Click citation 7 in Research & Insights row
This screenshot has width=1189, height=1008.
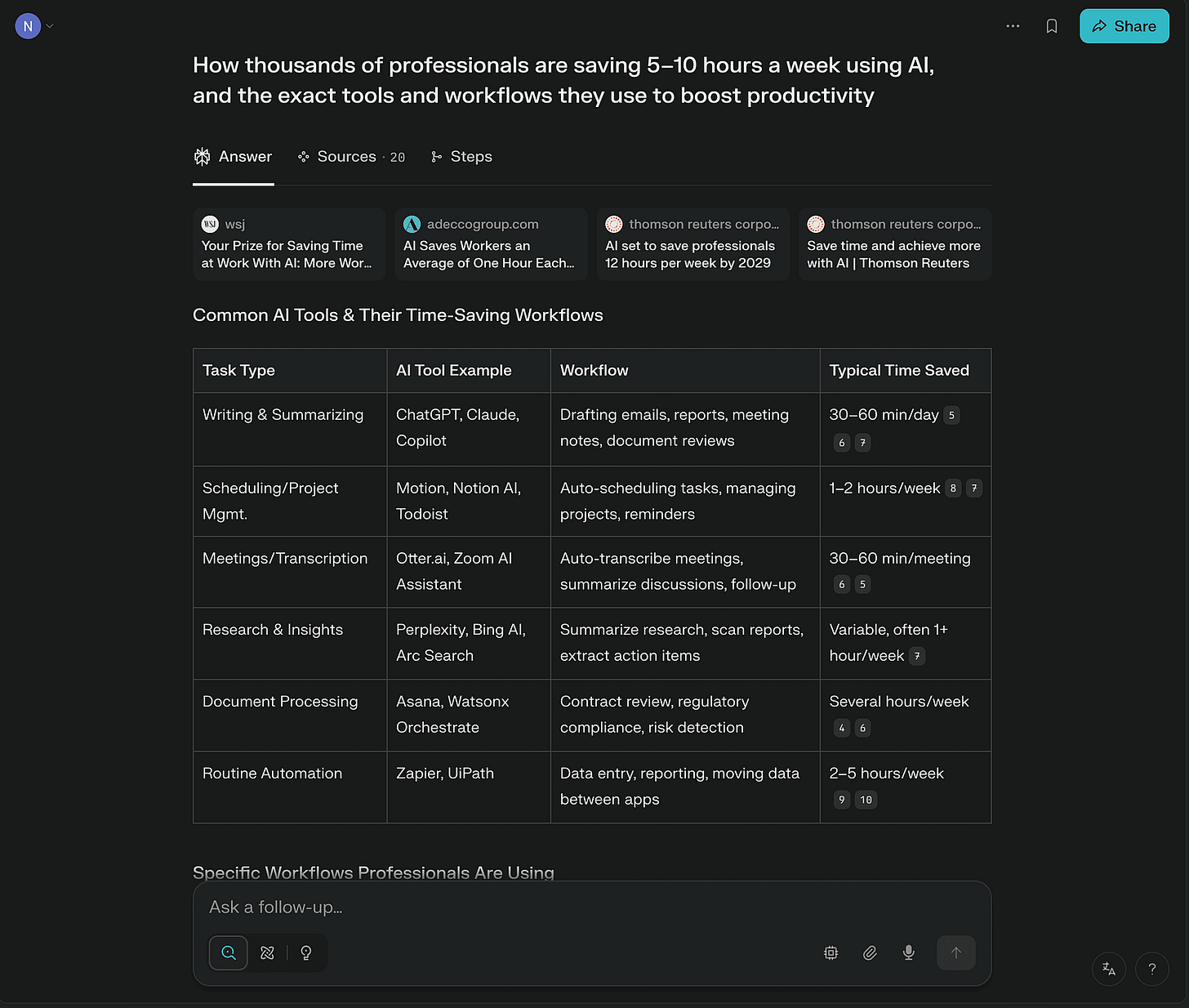(917, 656)
